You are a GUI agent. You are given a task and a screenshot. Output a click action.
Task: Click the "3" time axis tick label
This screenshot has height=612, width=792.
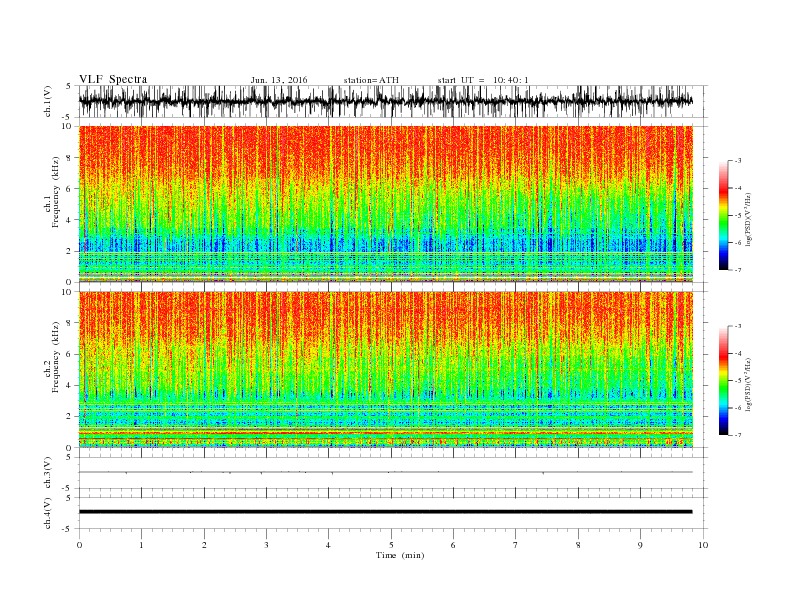(266, 545)
